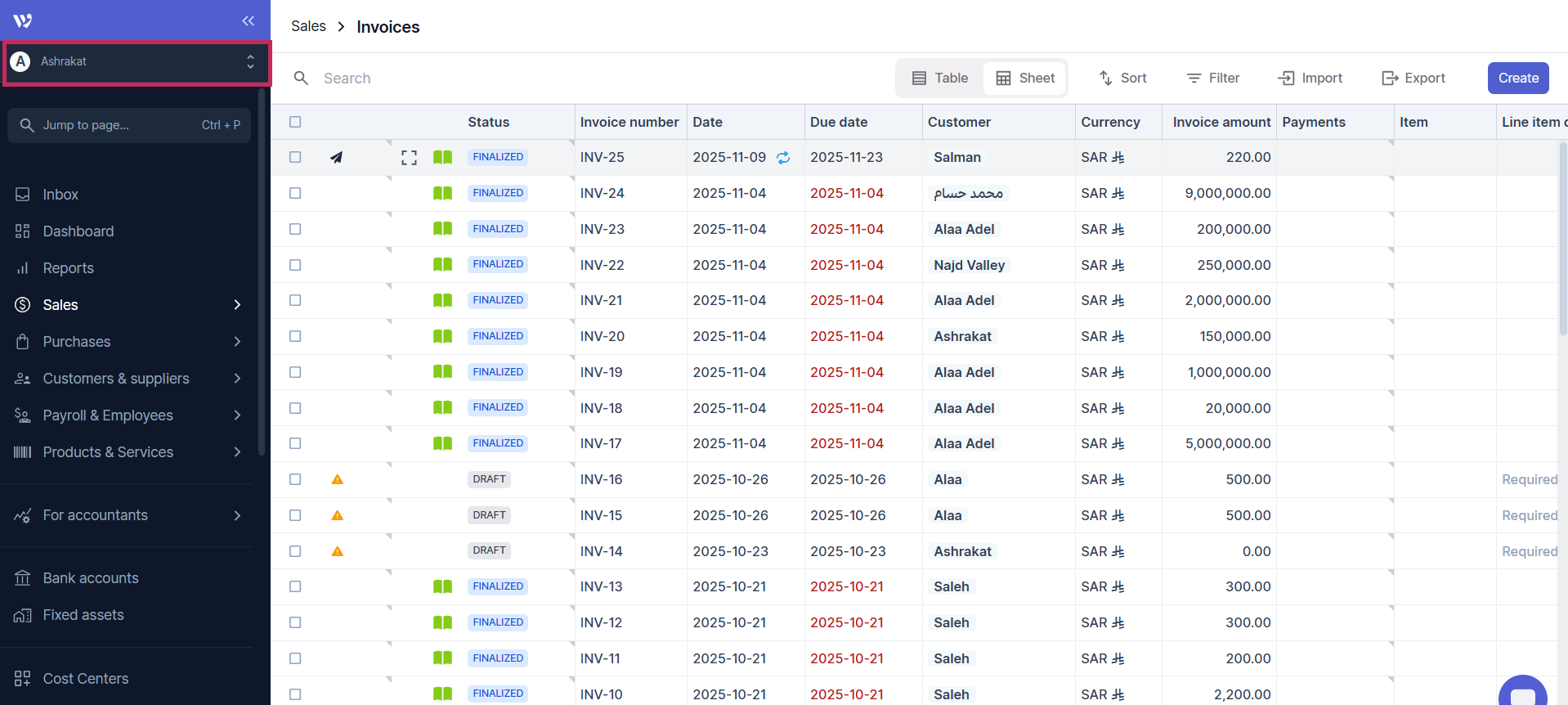Click the Export icon button
The width and height of the screenshot is (1568, 705).
pos(1413,79)
